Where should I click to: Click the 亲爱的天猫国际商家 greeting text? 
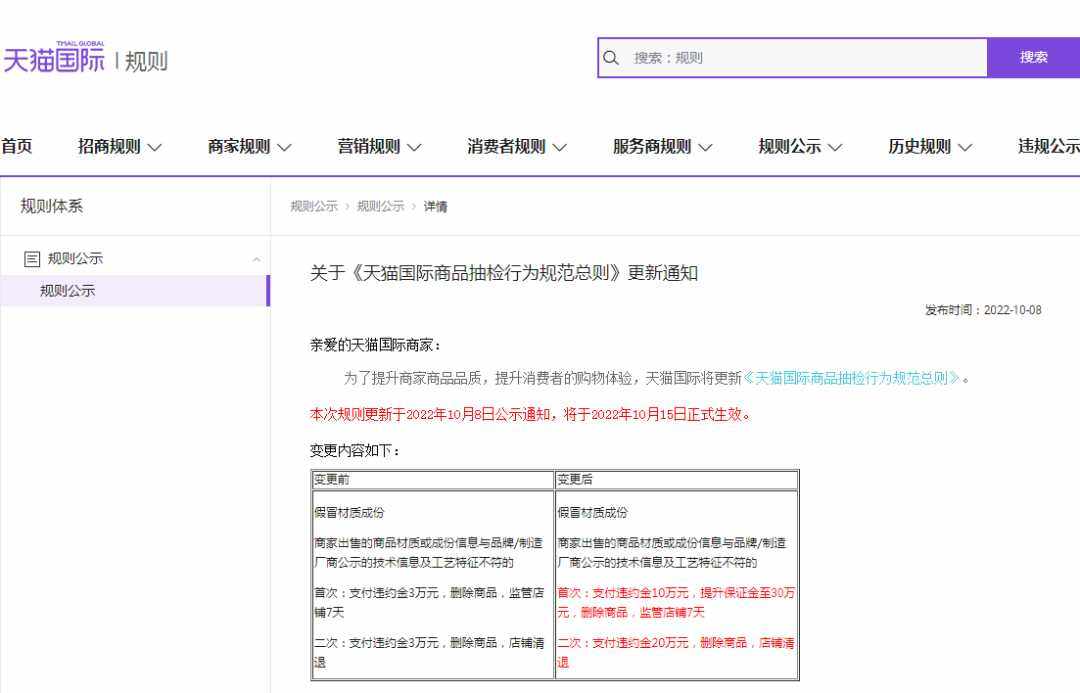click(x=375, y=345)
